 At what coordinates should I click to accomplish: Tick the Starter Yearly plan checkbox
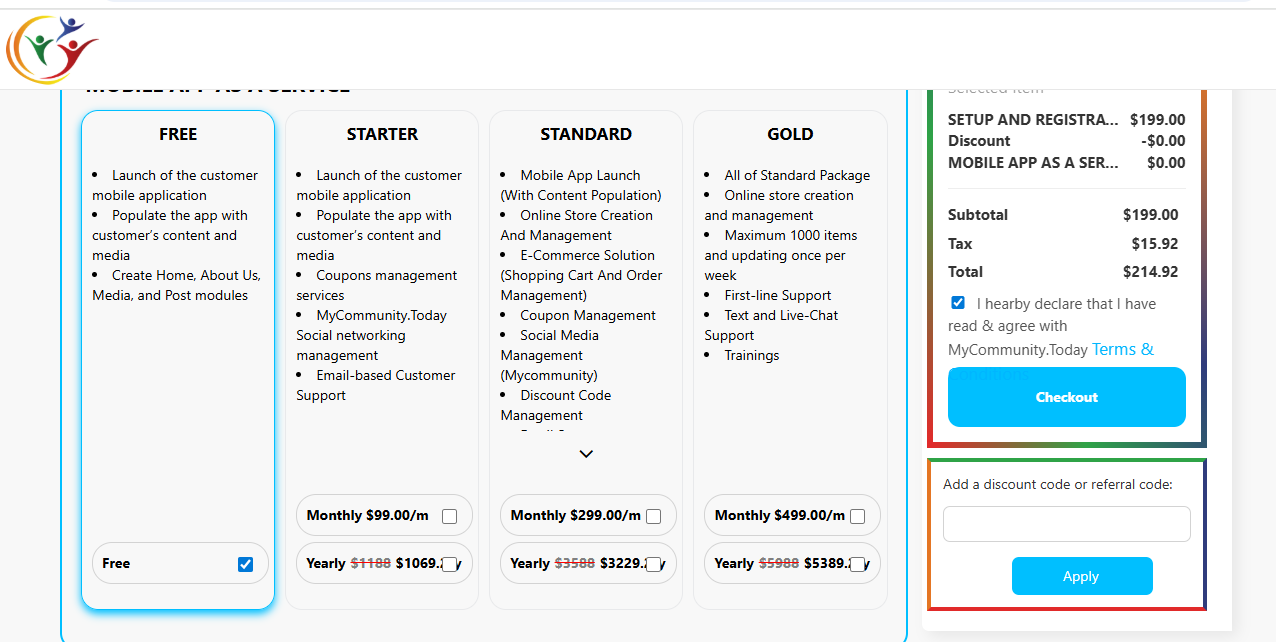click(449, 564)
